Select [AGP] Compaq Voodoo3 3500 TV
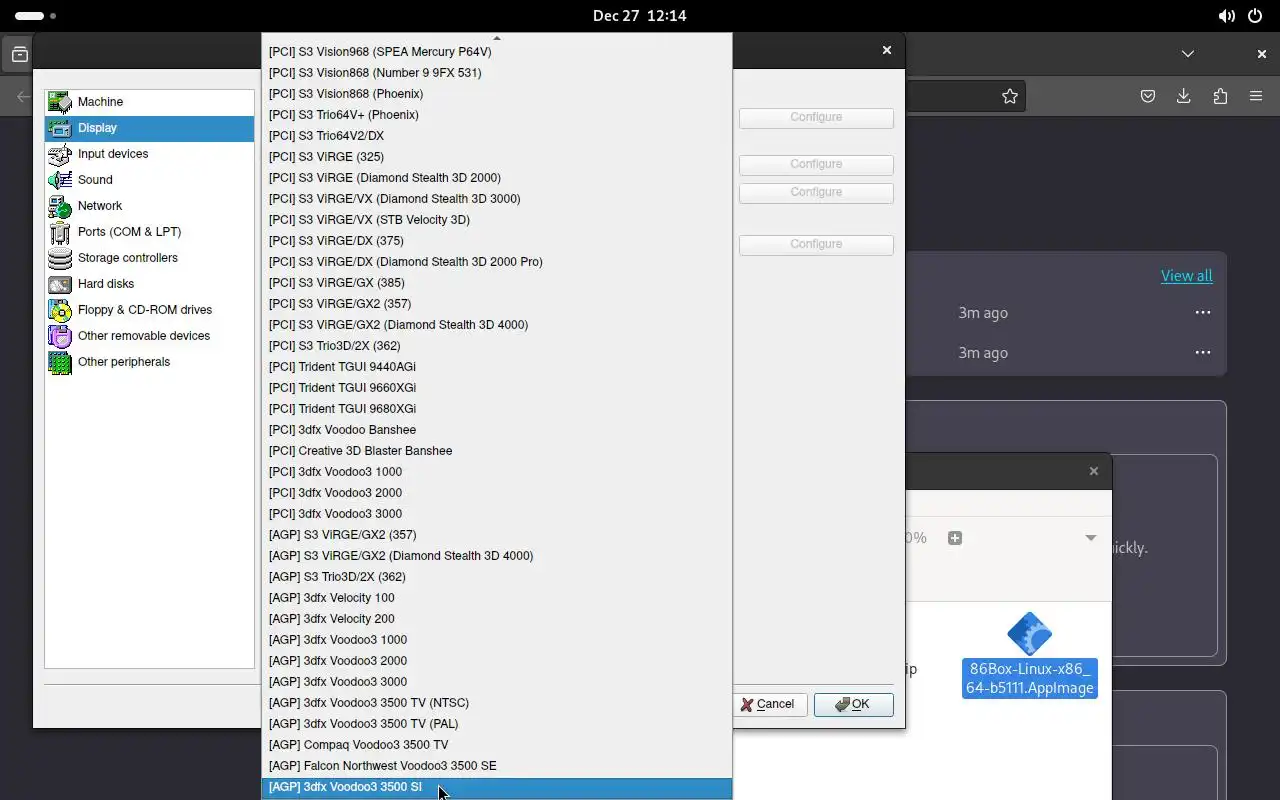Screen dimensions: 1280x800 tap(497, 745)
